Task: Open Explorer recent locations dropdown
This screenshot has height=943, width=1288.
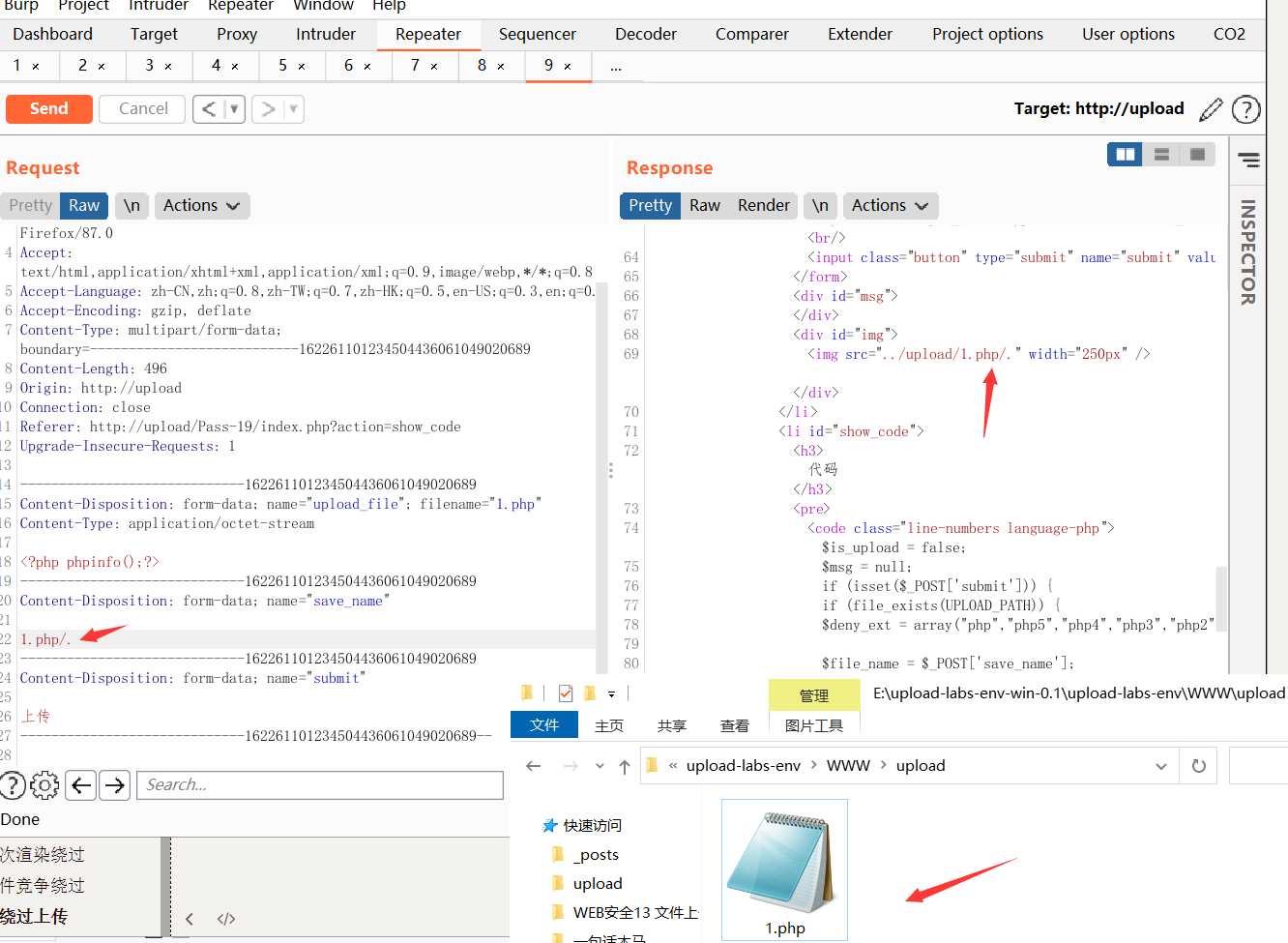Action: click(x=600, y=766)
